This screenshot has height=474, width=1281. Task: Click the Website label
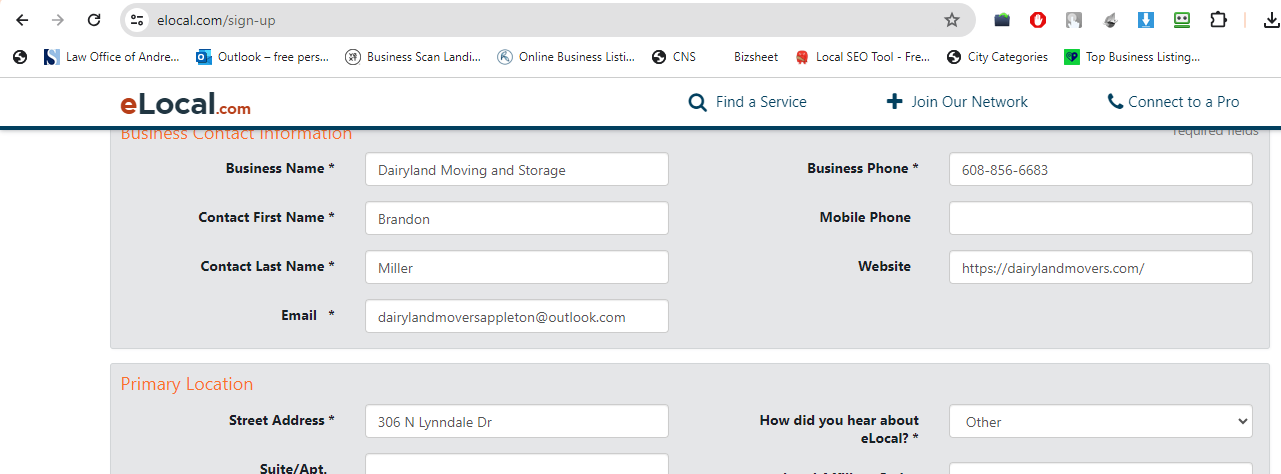pyautogui.click(x=884, y=266)
